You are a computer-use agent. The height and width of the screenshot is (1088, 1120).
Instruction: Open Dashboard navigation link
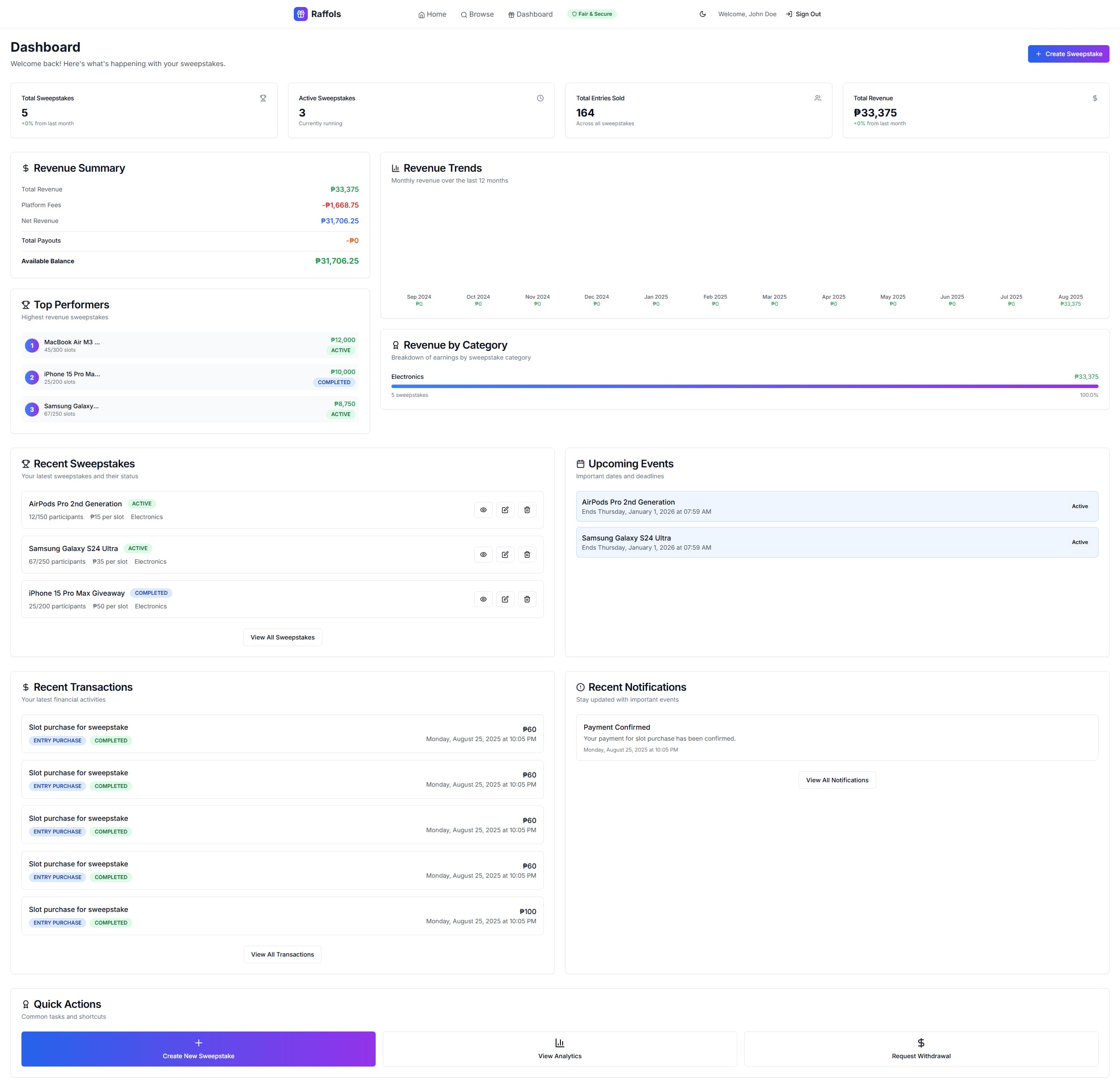point(530,14)
